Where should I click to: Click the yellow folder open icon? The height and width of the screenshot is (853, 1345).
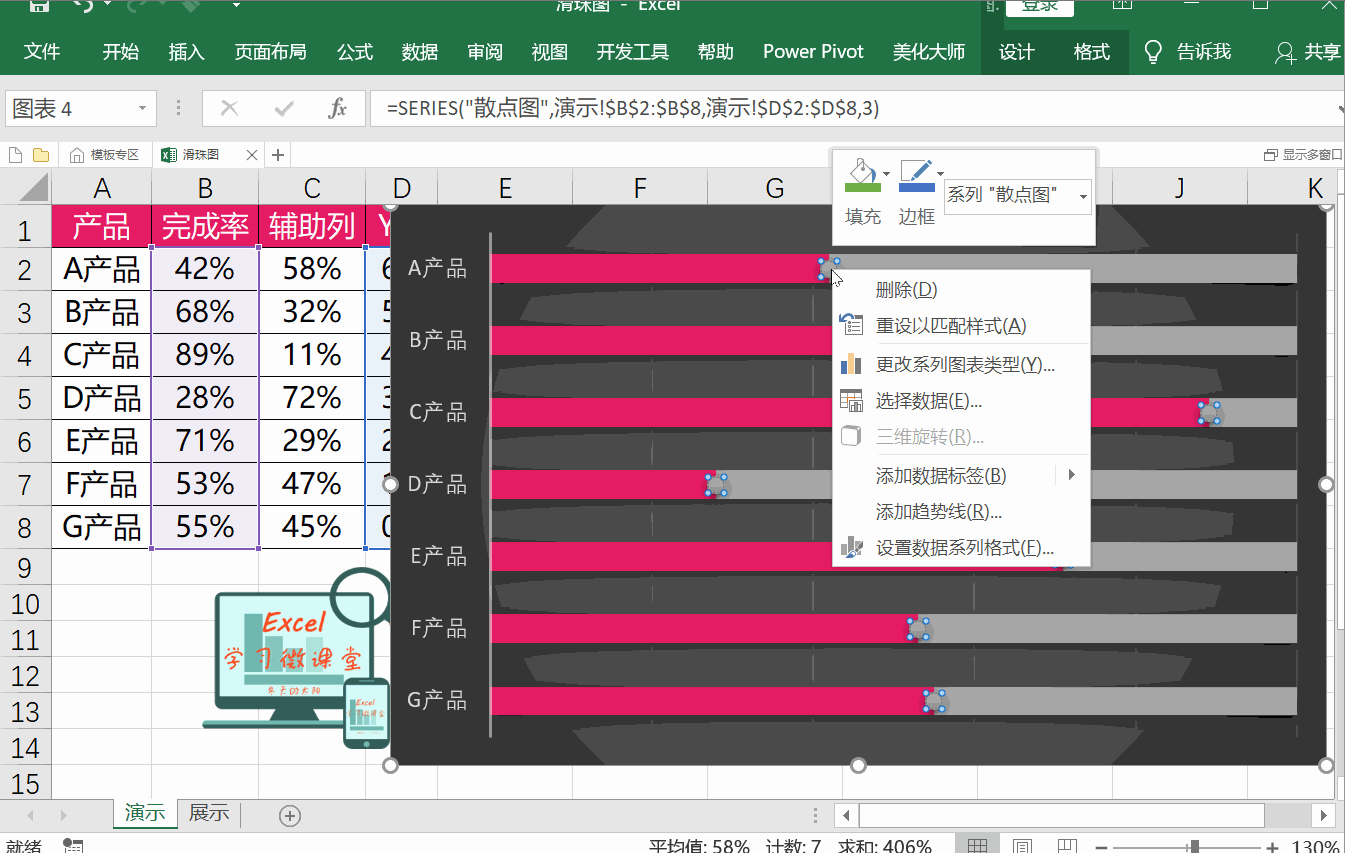pos(41,155)
